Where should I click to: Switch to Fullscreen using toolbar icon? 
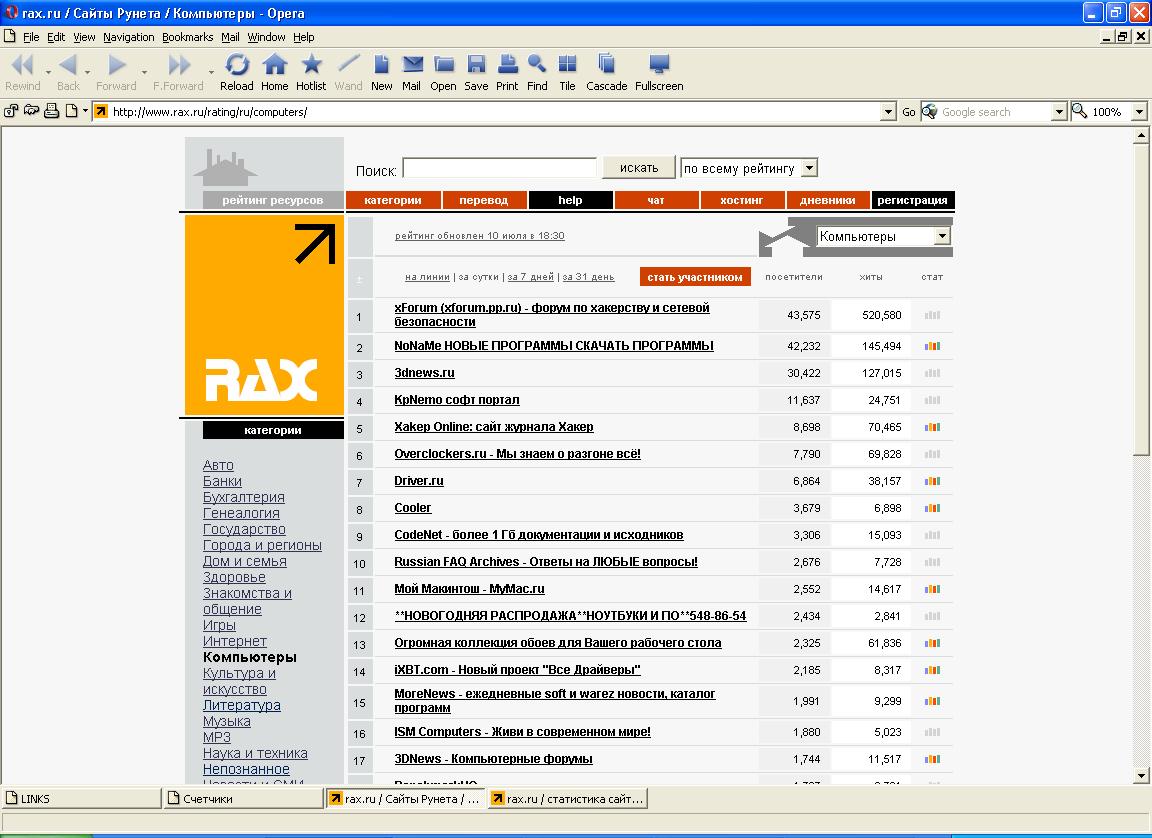[x=659, y=66]
